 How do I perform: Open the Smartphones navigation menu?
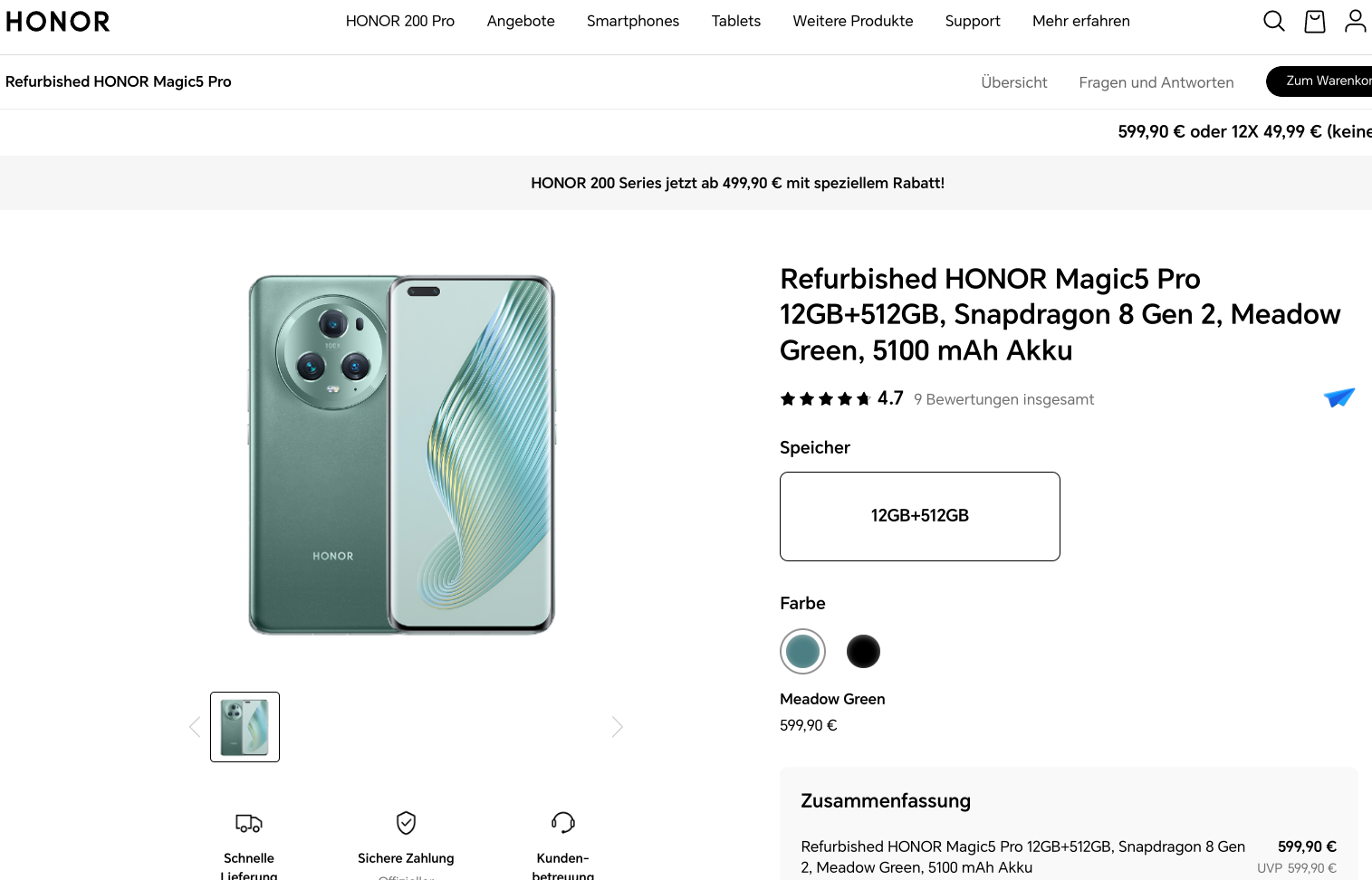tap(632, 21)
